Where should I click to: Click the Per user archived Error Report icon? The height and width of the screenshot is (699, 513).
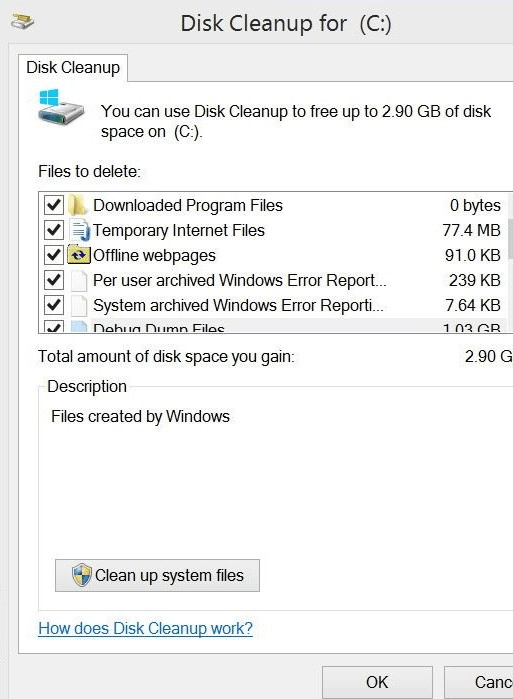click(x=79, y=280)
